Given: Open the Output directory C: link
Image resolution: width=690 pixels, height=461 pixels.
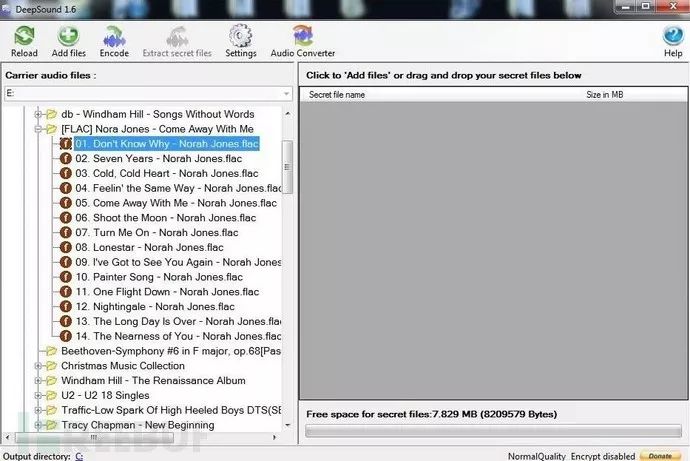Looking at the screenshot, I should (x=79, y=456).
